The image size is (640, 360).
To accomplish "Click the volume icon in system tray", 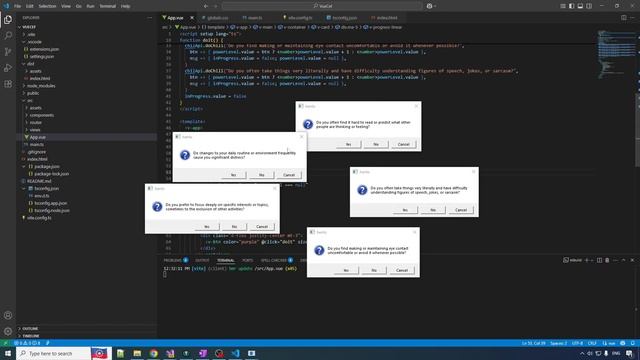I will coord(590,353).
